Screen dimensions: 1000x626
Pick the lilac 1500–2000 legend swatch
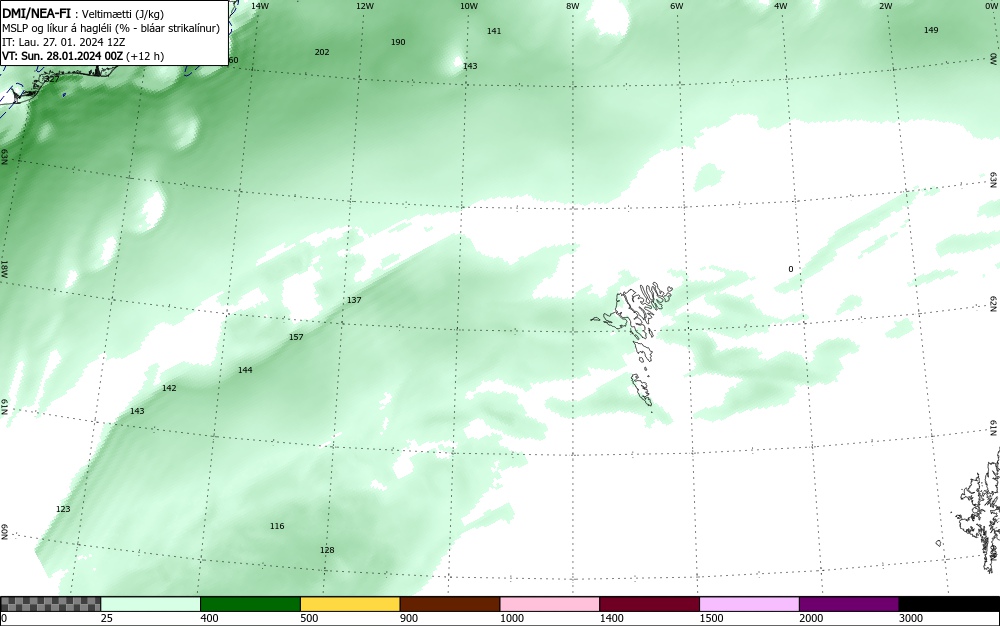(x=749, y=604)
